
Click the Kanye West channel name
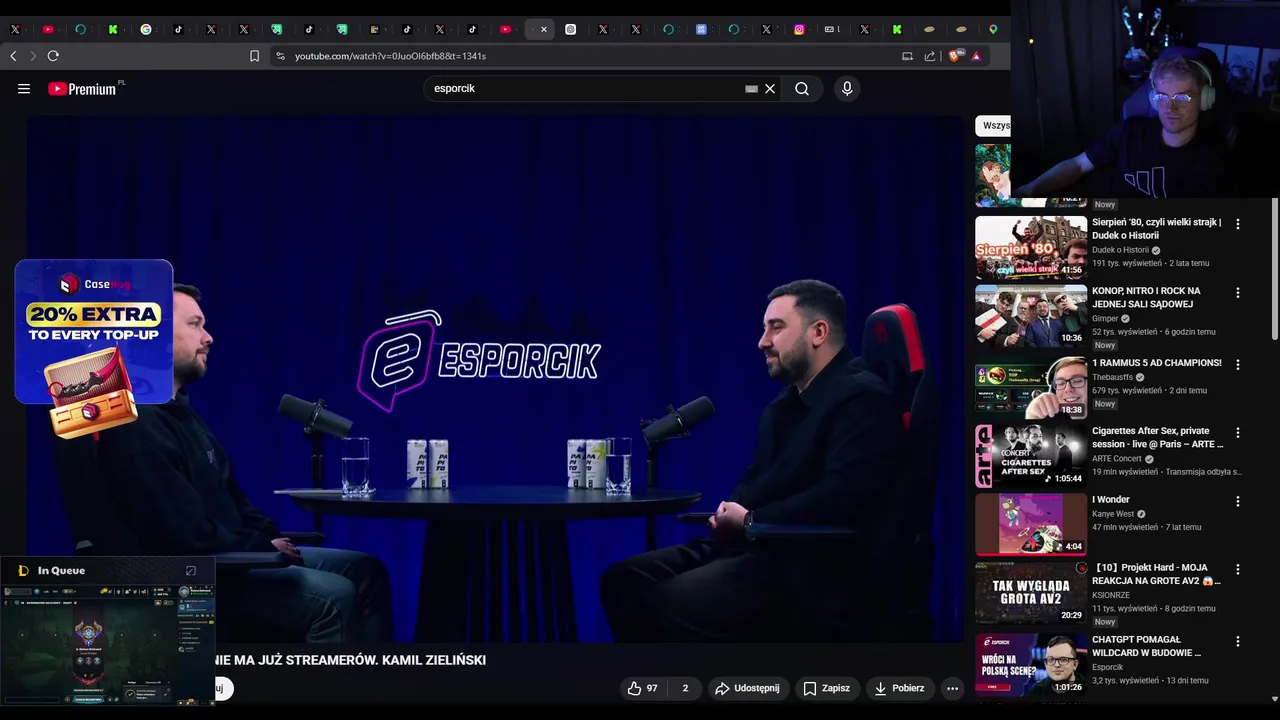pos(1113,514)
